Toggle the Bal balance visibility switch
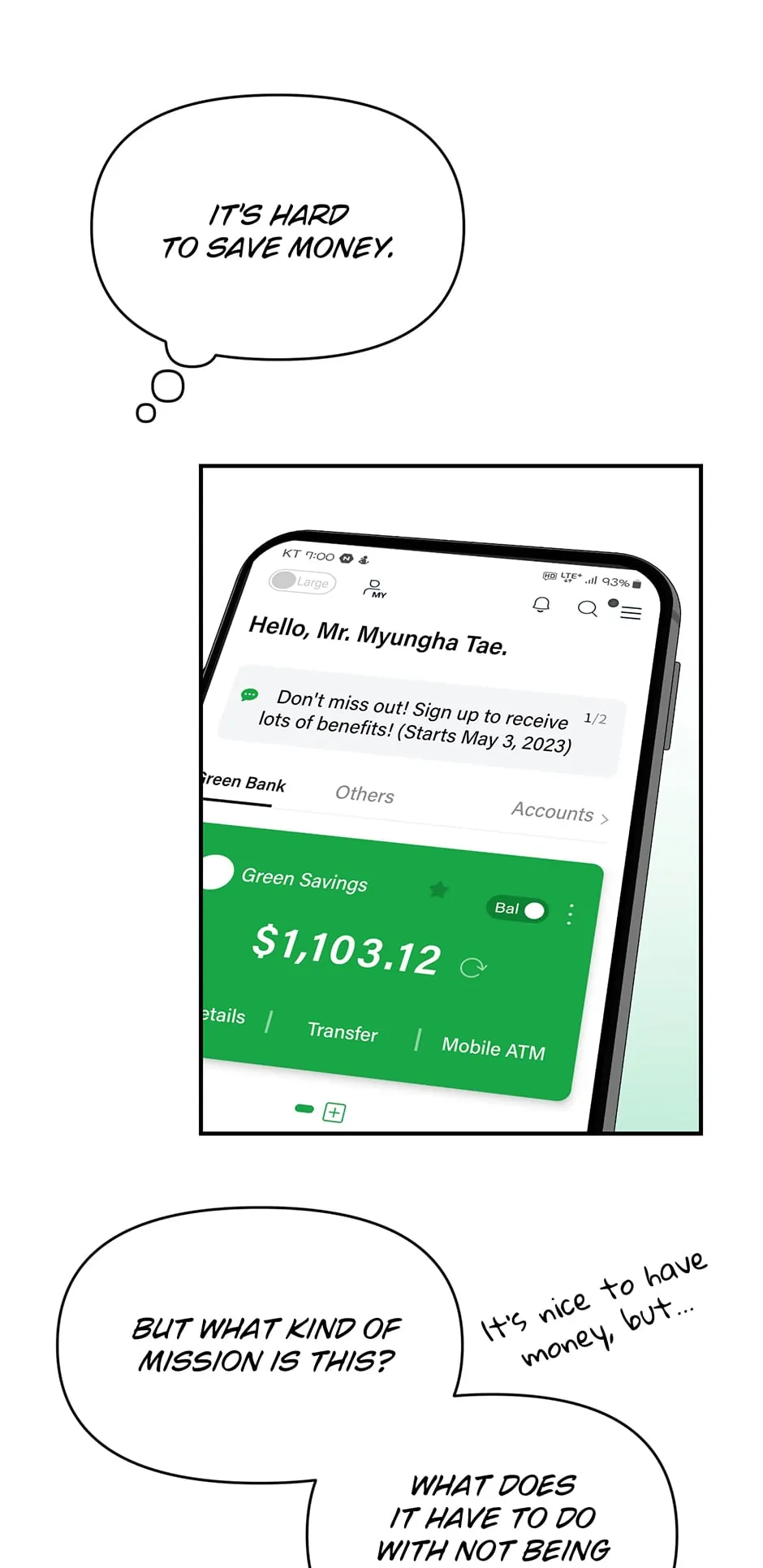Viewport: 763px width, 1568px height. tap(518, 909)
